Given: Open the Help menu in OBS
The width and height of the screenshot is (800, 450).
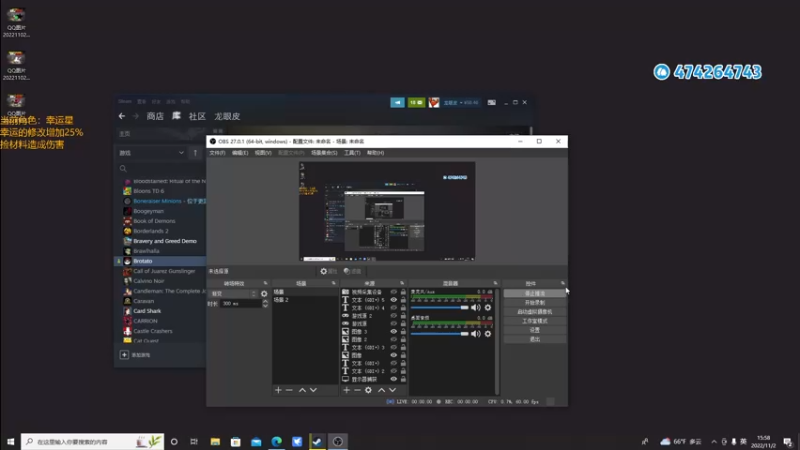Looking at the screenshot, I should 376,153.
